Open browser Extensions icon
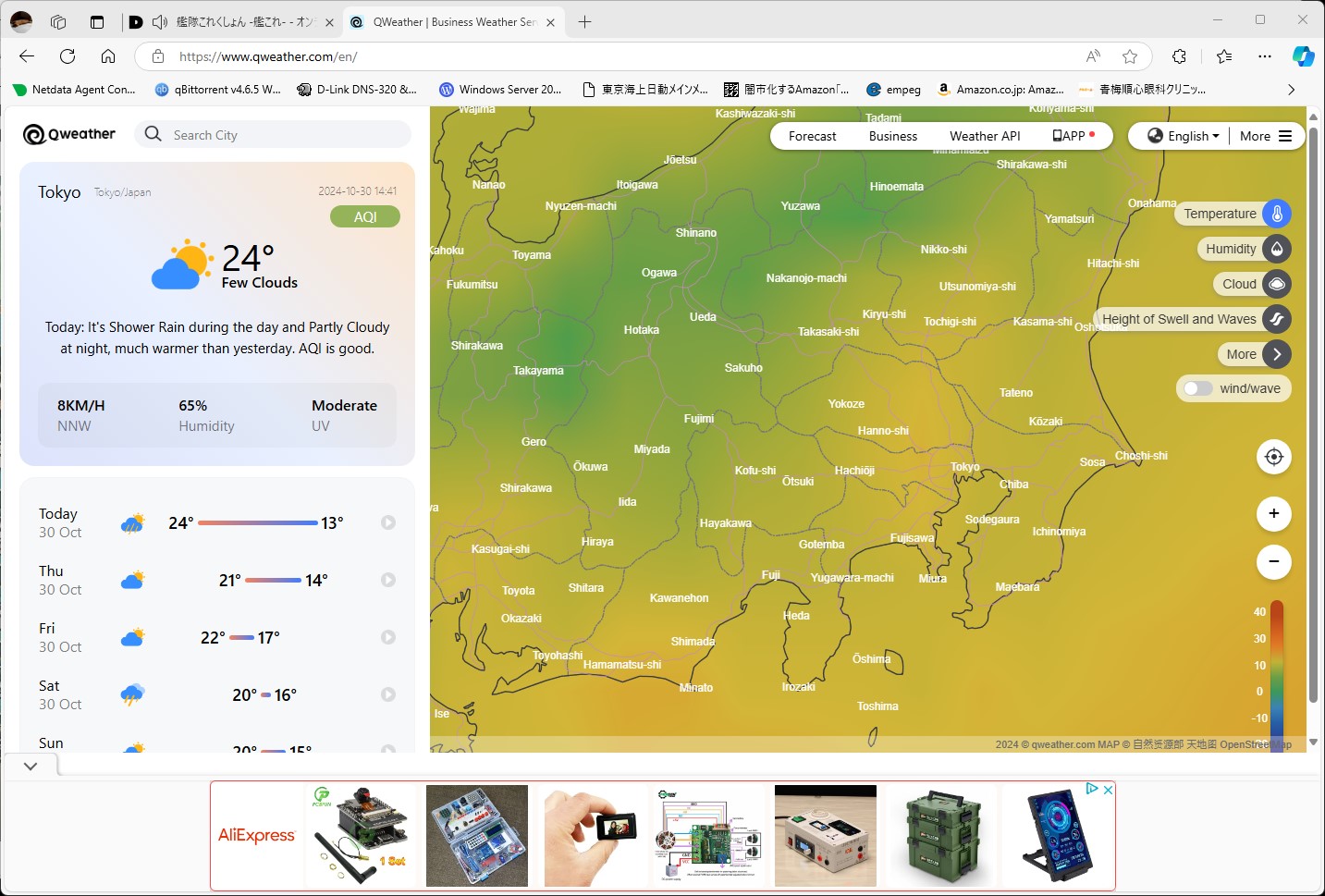The width and height of the screenshot is (1325, 896). pyautogui.click(x=1180, y=56)
